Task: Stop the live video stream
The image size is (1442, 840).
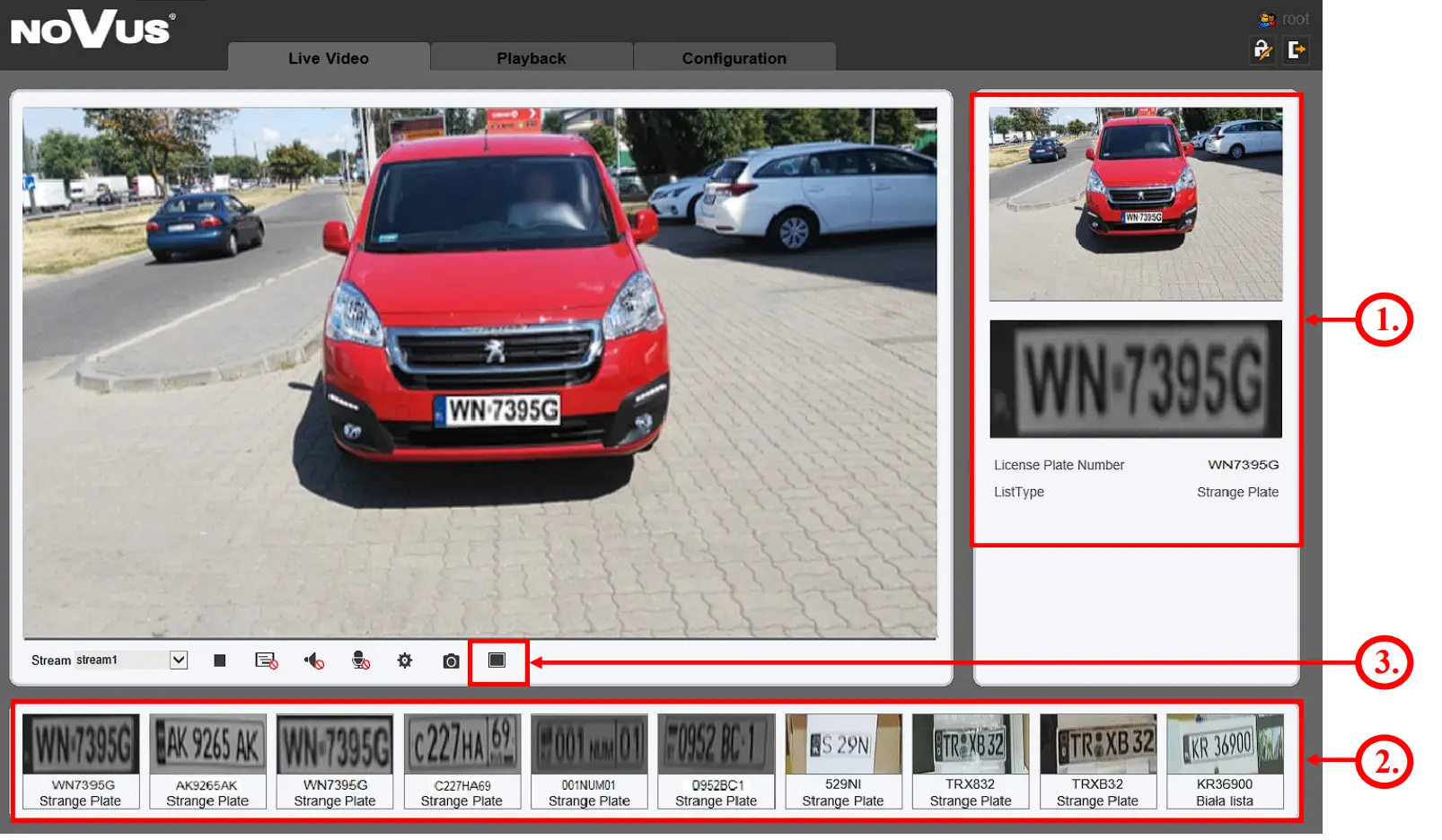Action: pyautogui.click(x=219, y=661)
